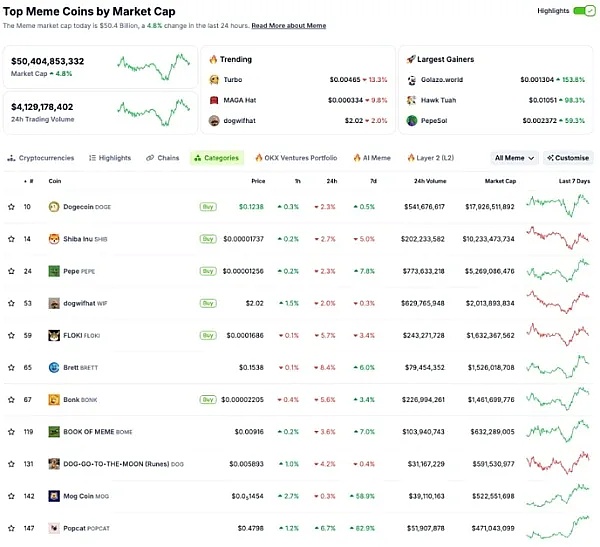The width and height of the screenshot is (600, 547).
Task: Click the Bonk coin logo icon
Action: click(x=54, y=400)
